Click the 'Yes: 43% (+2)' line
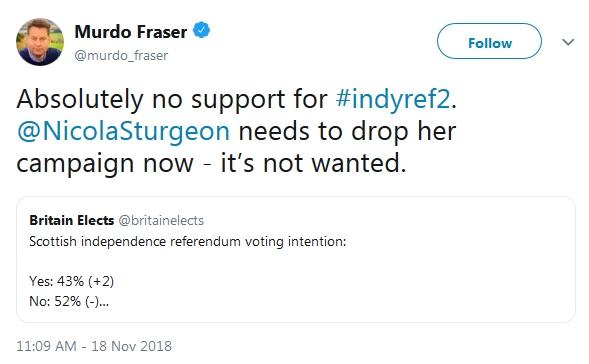589x364 pixels. pos(71,281)
